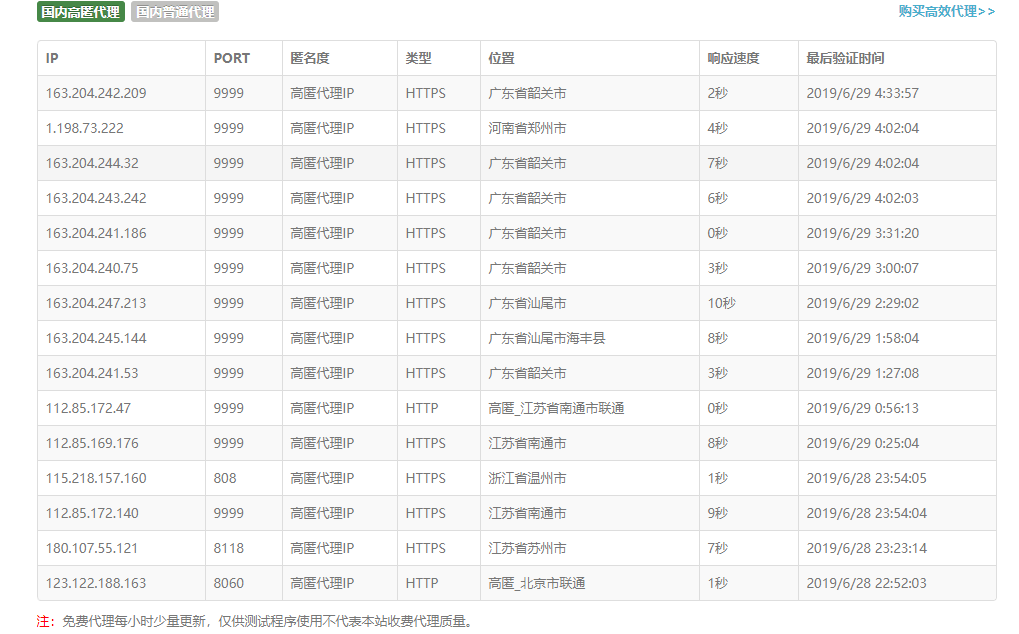Click 高匿代理IP in the 1.198.73.222 row
Image resolution: width=1019 pixels, height=634 pixels.
tap(322, 129)
